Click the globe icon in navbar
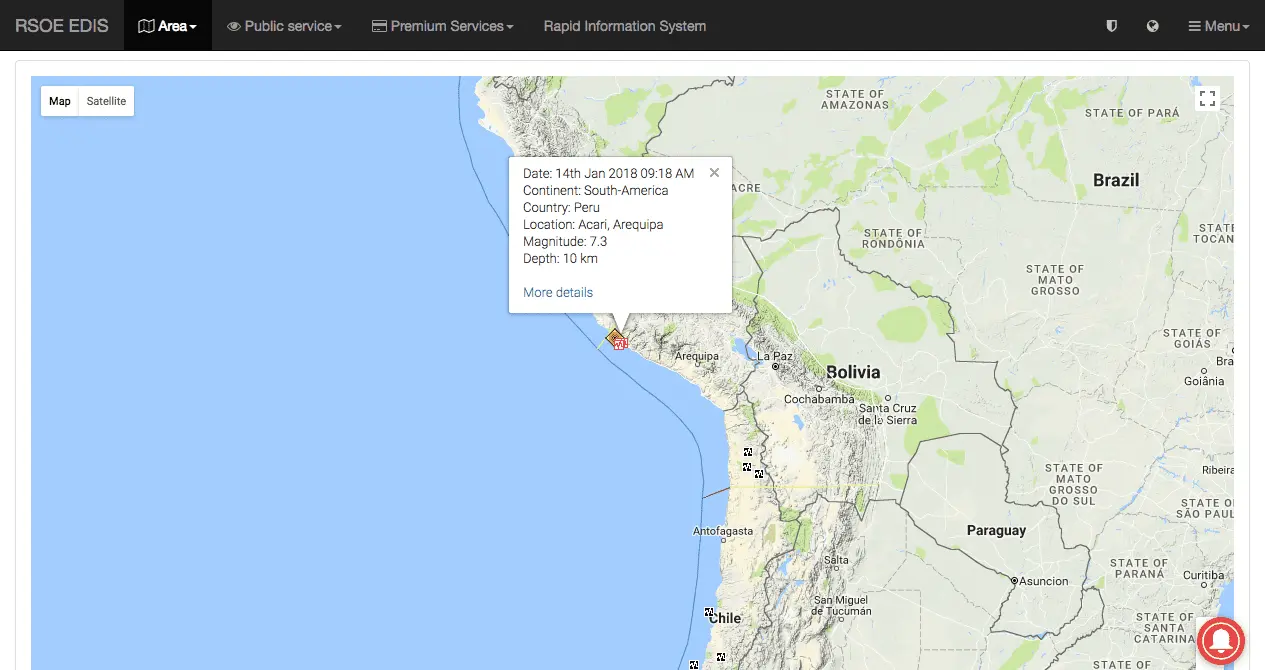This screenshot has width=1265, height=670. pos(1153,26)
